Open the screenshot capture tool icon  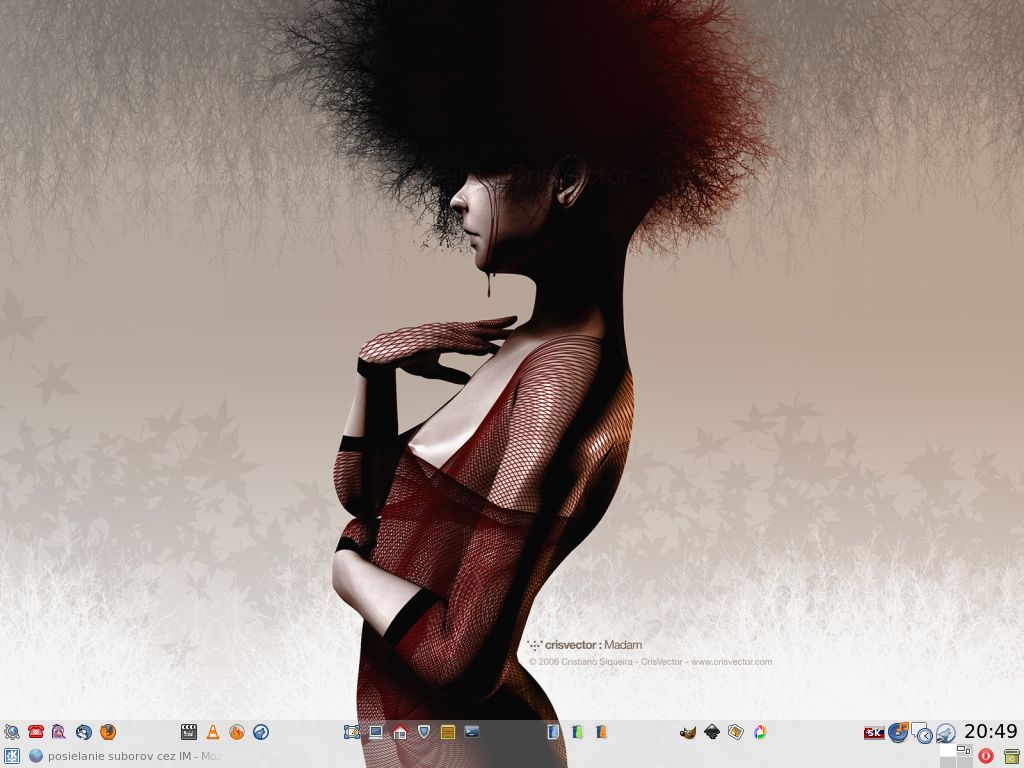[x=352, y=732]
